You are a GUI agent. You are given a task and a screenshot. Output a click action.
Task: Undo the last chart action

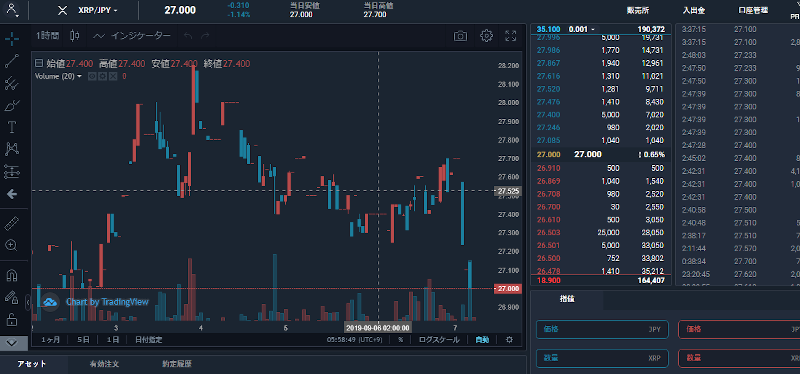pos(188,36)
